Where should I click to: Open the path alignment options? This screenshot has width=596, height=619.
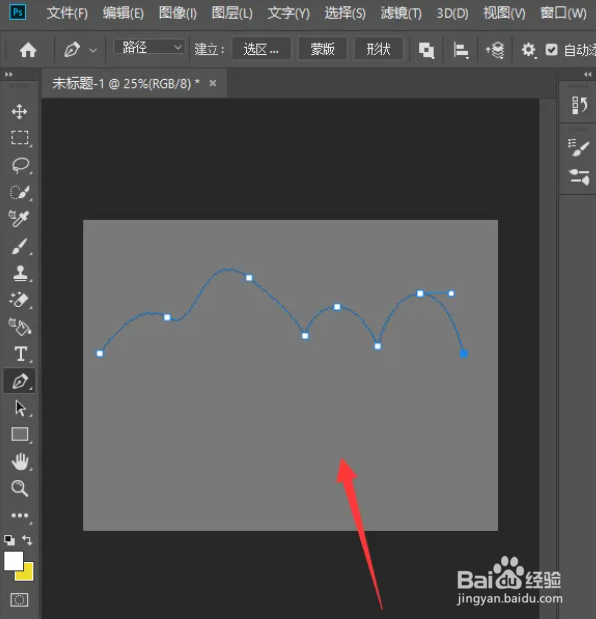(x=461, y=50)
